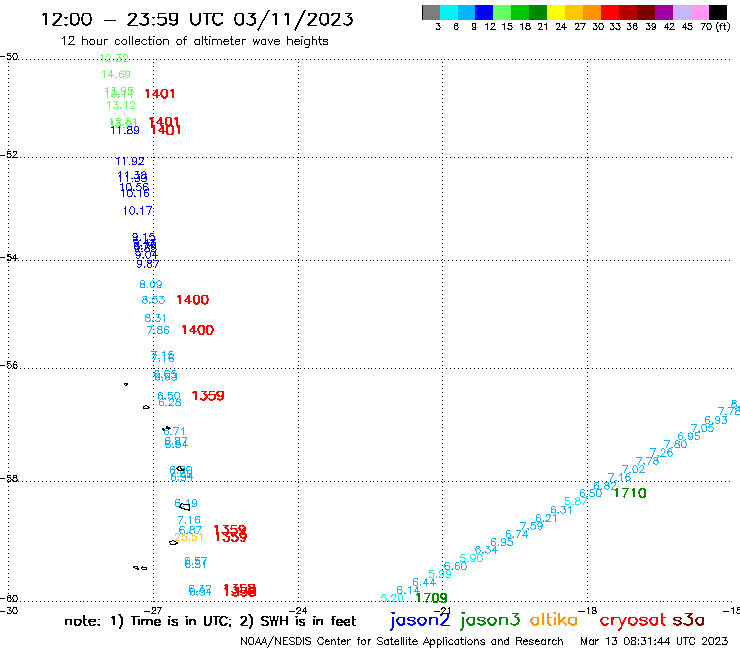This screenshot has width=740, height=650.
Task: Click the yellow swatch in the color scale
Action: 556,12
